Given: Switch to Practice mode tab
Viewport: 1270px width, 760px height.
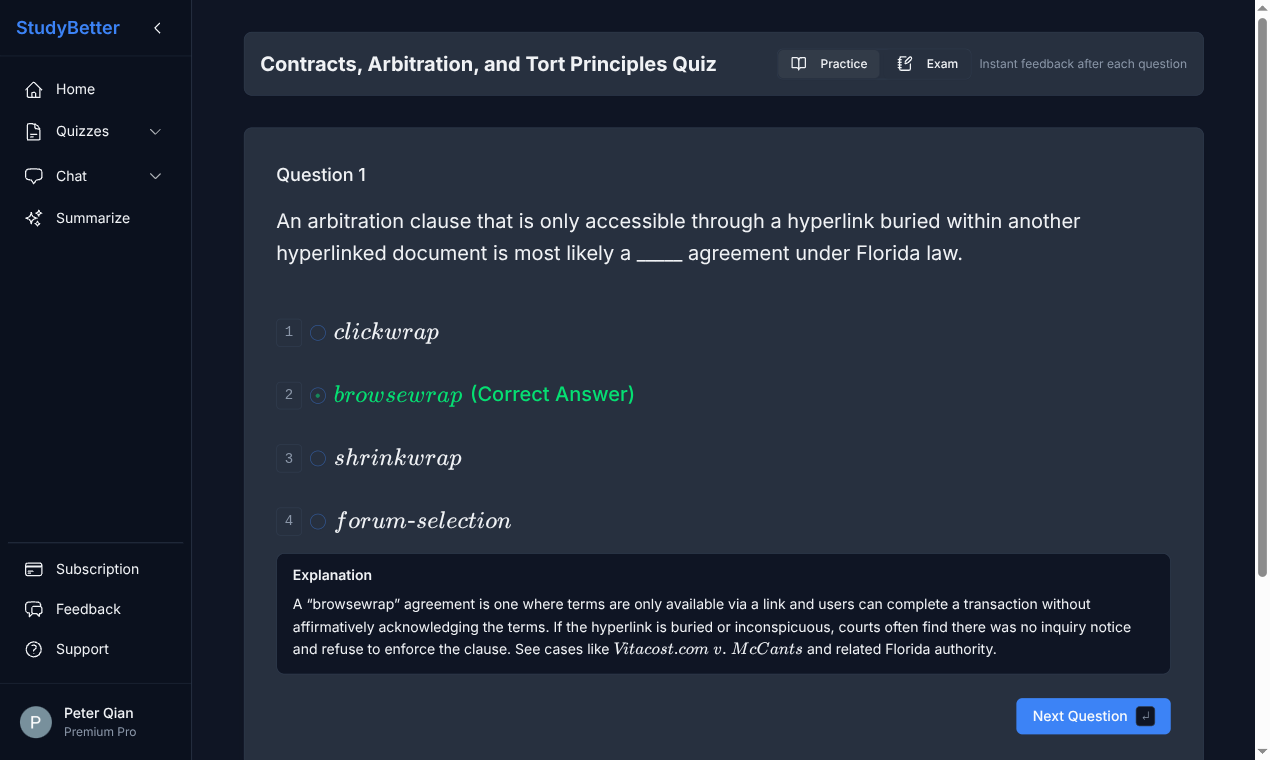Looking at the screenshot, I should (x=828, y=63).
